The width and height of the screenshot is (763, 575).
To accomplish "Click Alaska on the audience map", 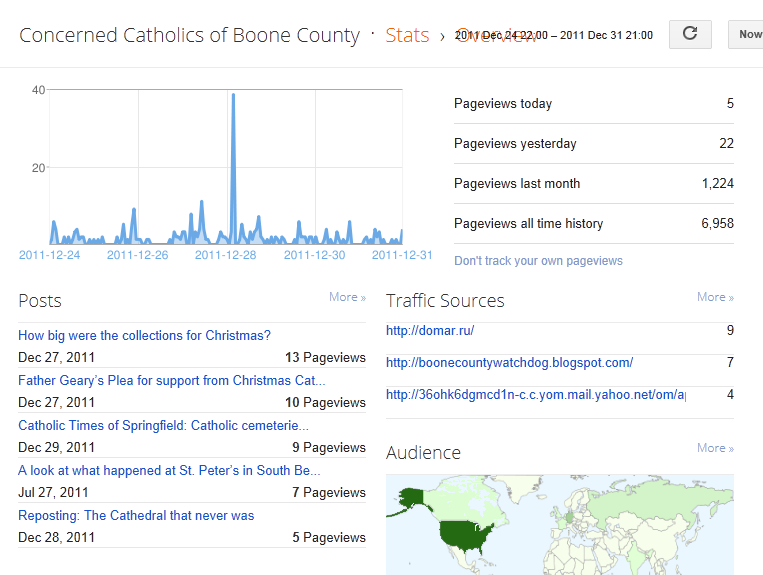I will 412,498.
